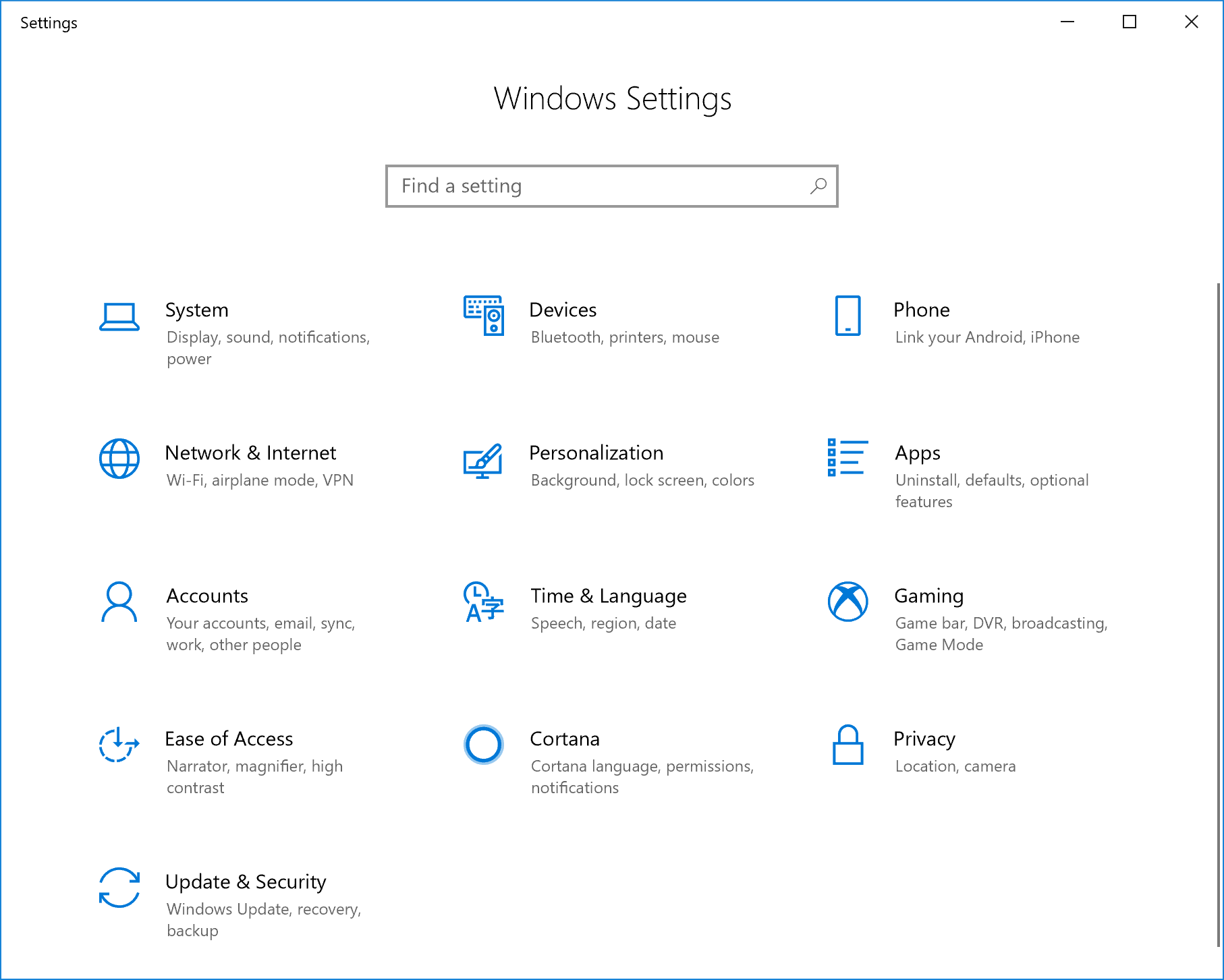This screenshot has width=1224, height=980.
Task: Click Update & Security label
Action: pos(246,882)
